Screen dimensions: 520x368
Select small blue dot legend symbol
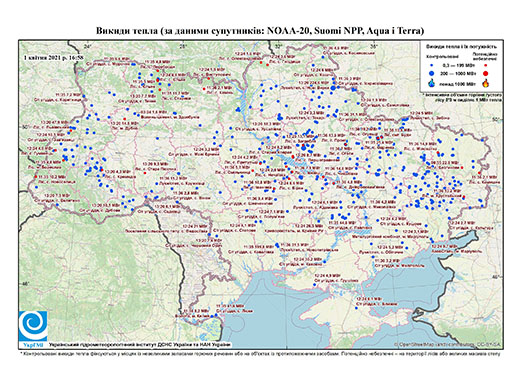tap(431, 66)
